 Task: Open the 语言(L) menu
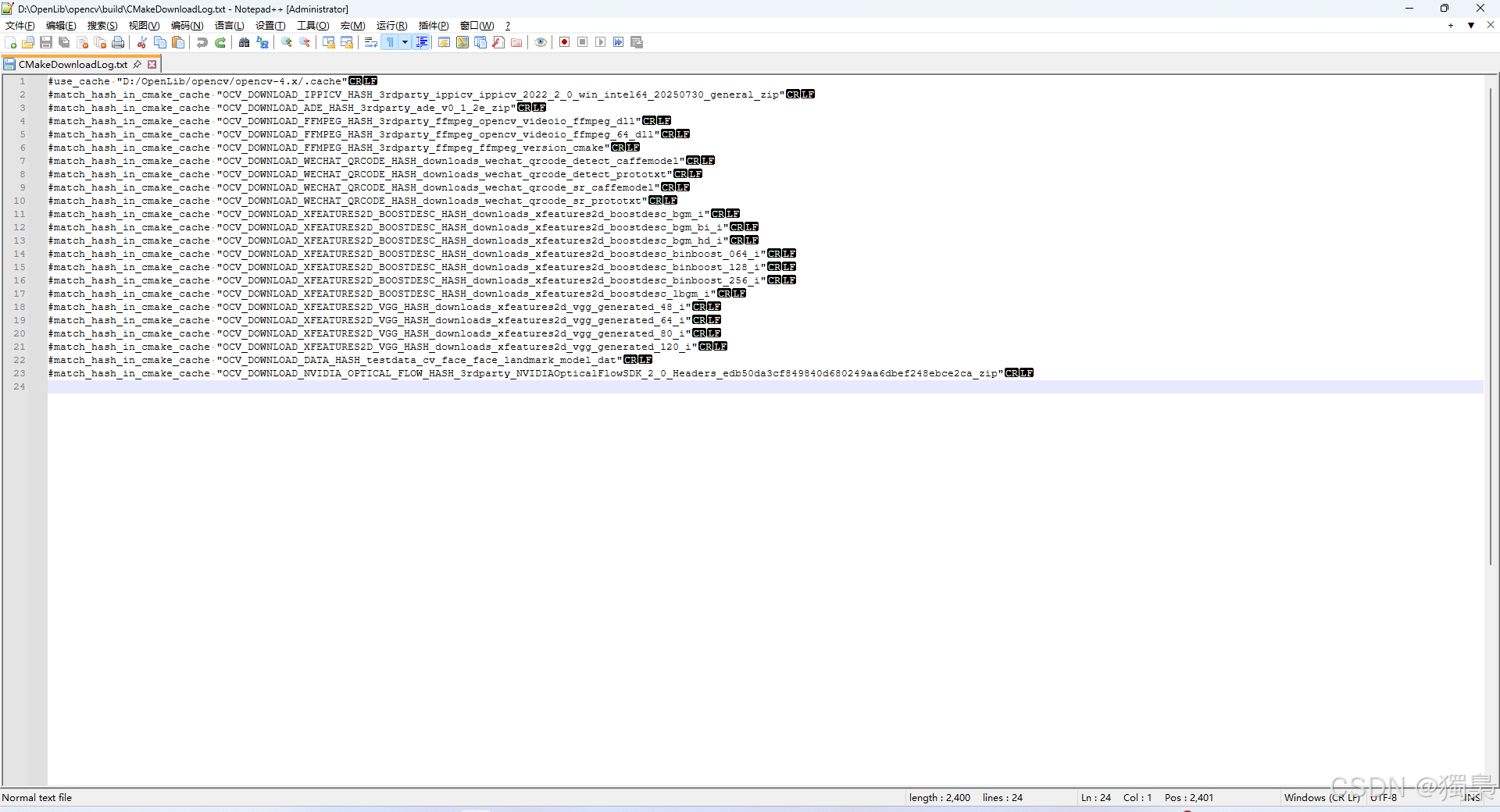(229, 26)
